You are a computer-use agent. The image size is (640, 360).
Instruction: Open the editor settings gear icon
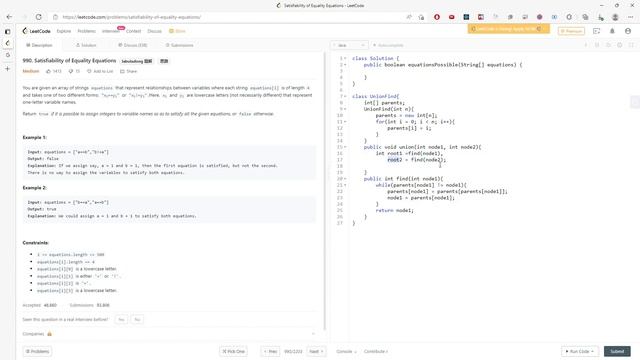click(620, 45)
